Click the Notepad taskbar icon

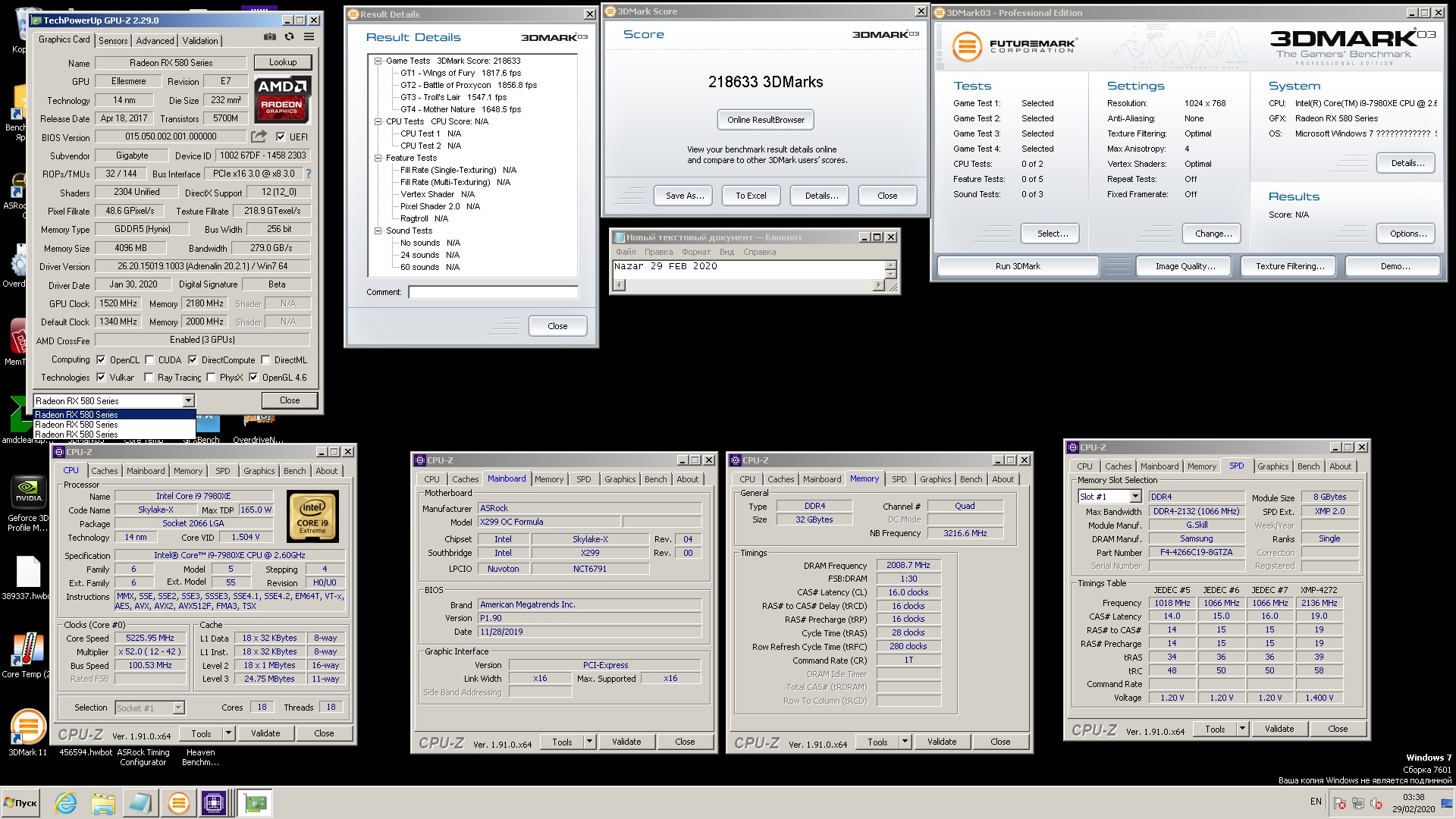(x=140, y=802)
